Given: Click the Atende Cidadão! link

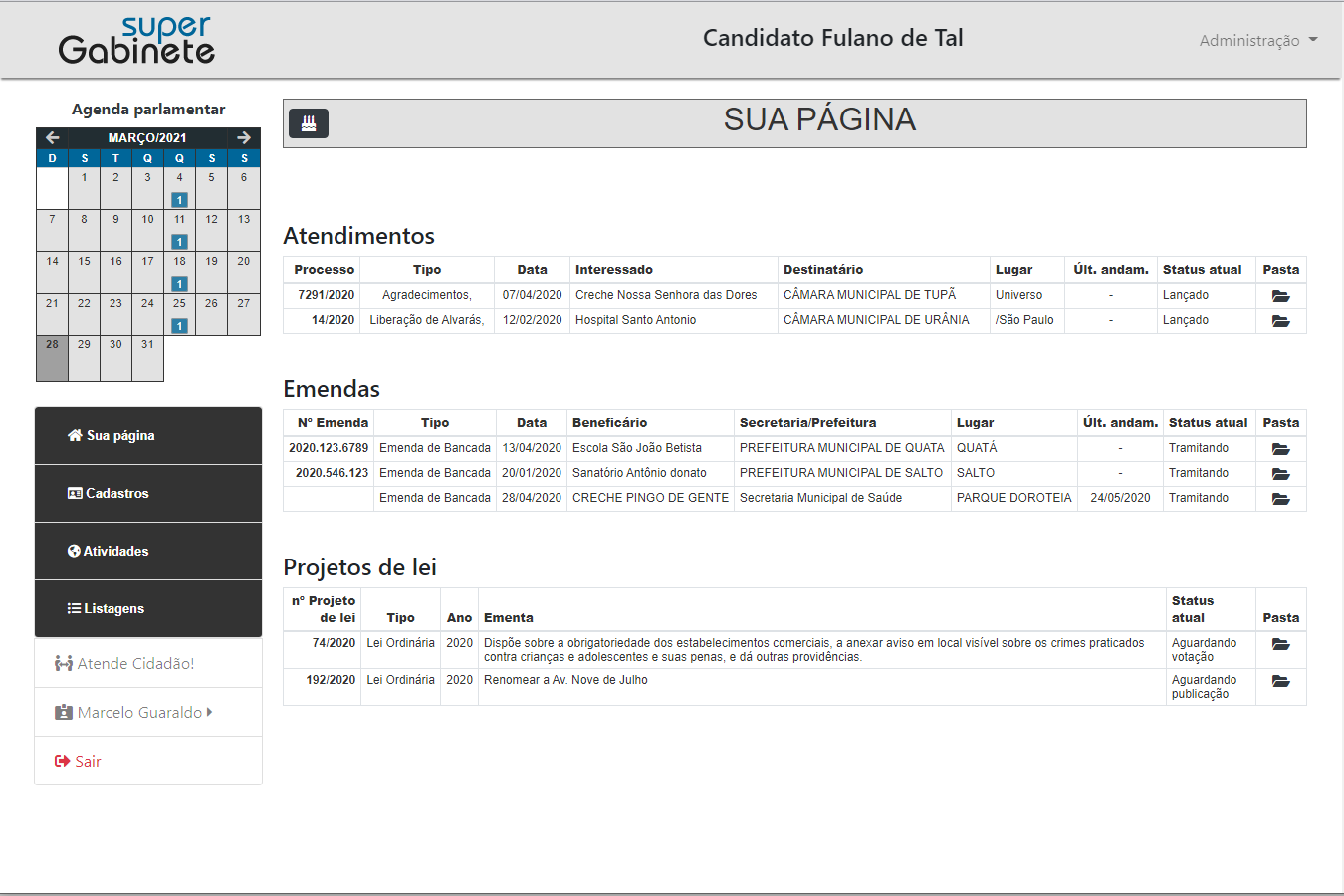Looking at the screenshot, I should (x=125, y=664).
